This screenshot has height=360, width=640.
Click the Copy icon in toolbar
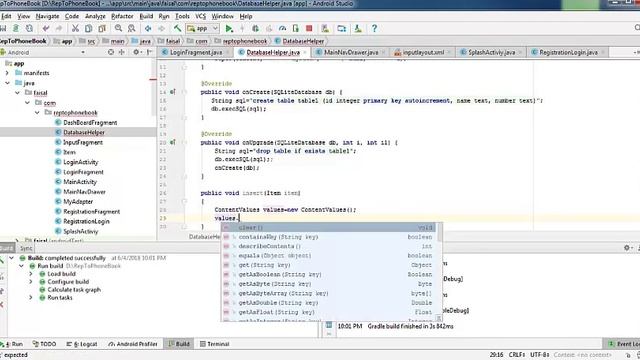click(89, 29)
